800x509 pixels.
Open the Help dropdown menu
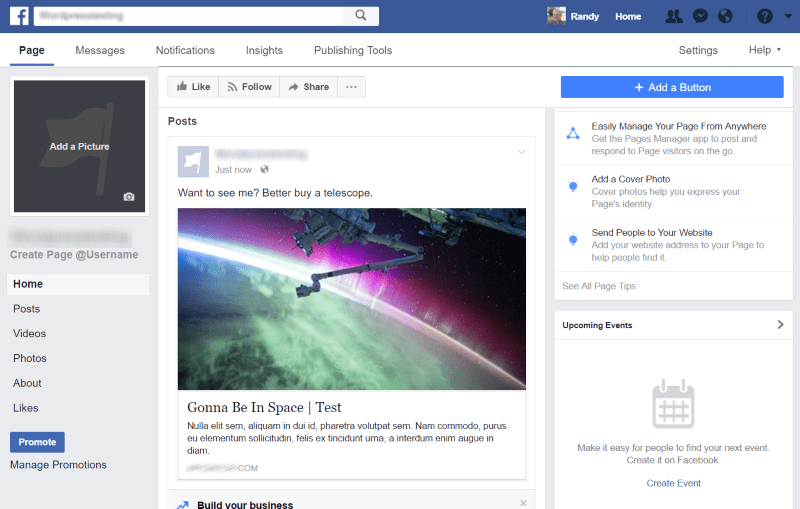pos(765,50)
